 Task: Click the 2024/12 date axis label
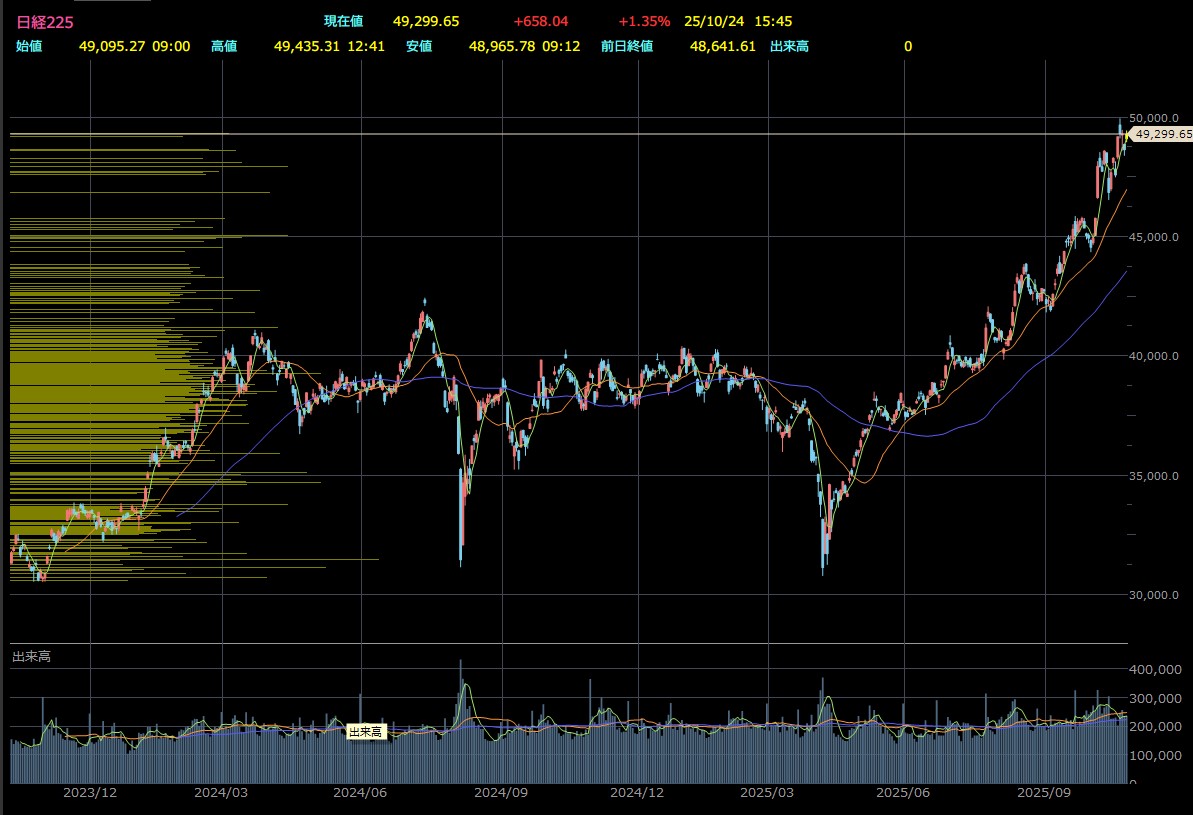(x=637, y=793)
